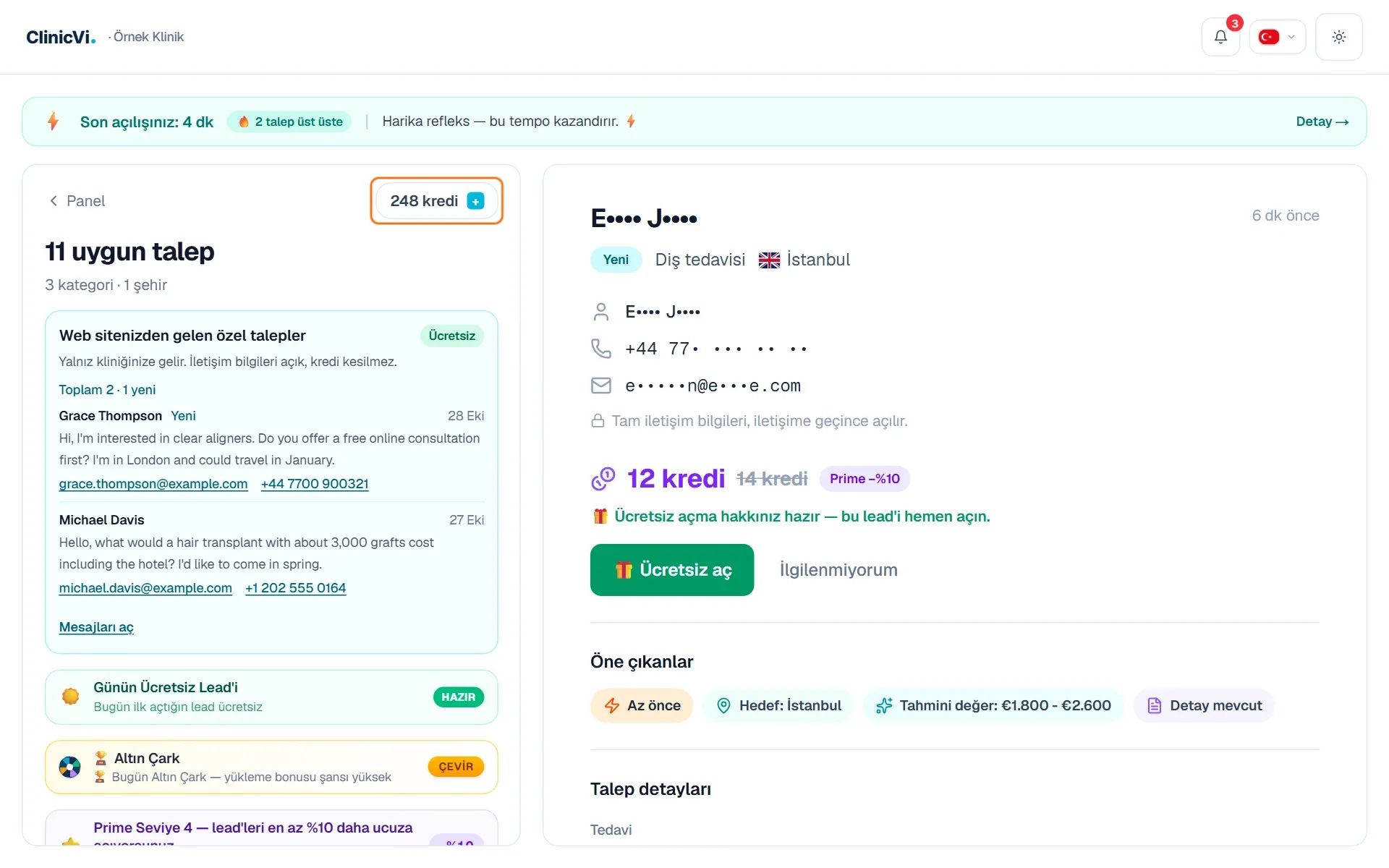Click the UK flag icon next to İstanbul
The width and height of the screenshot is (1389, 868).
point(769,260)
